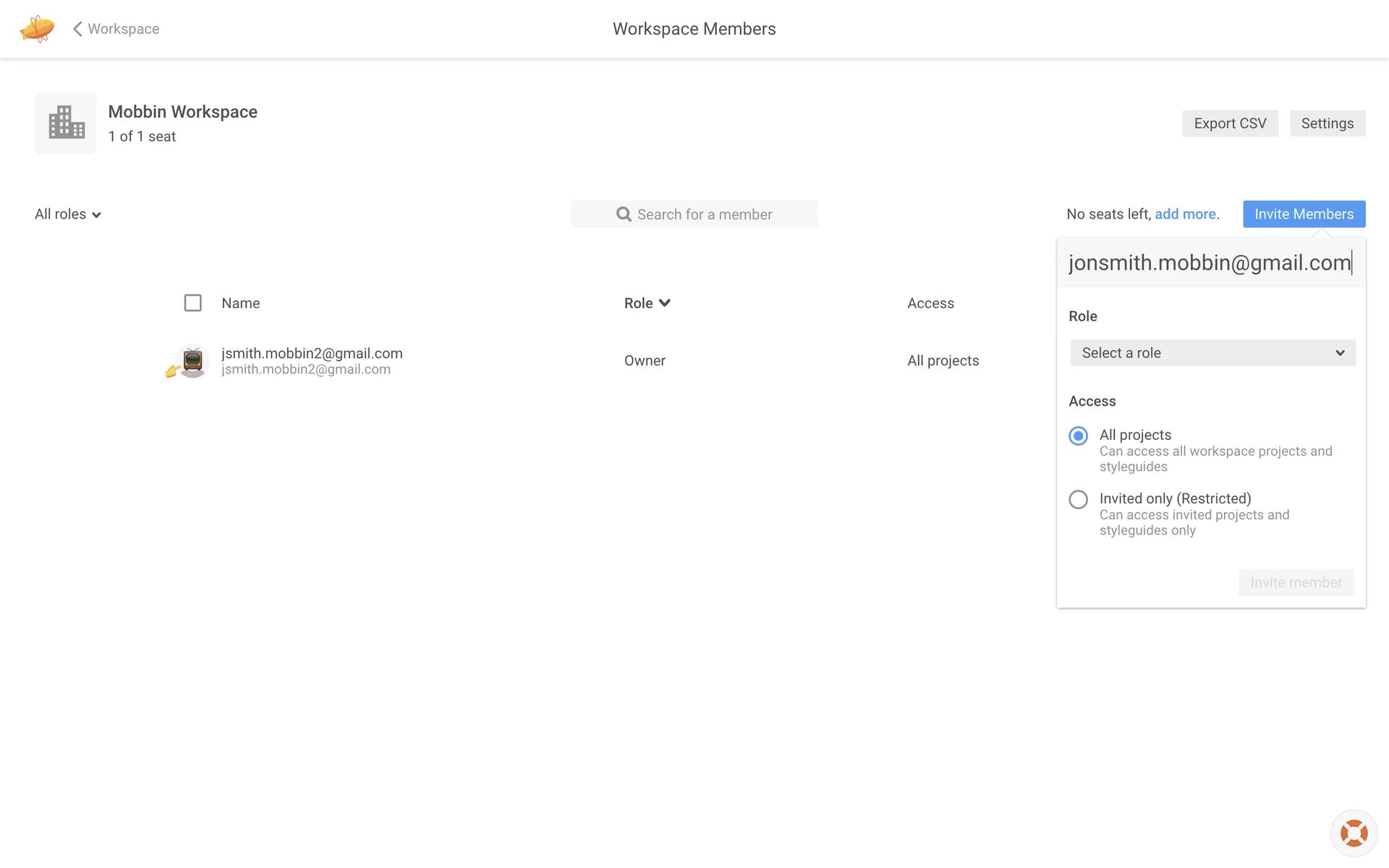Click the jsmith member avatar
The image size is (1389, 868).
[x=192, y=360]
